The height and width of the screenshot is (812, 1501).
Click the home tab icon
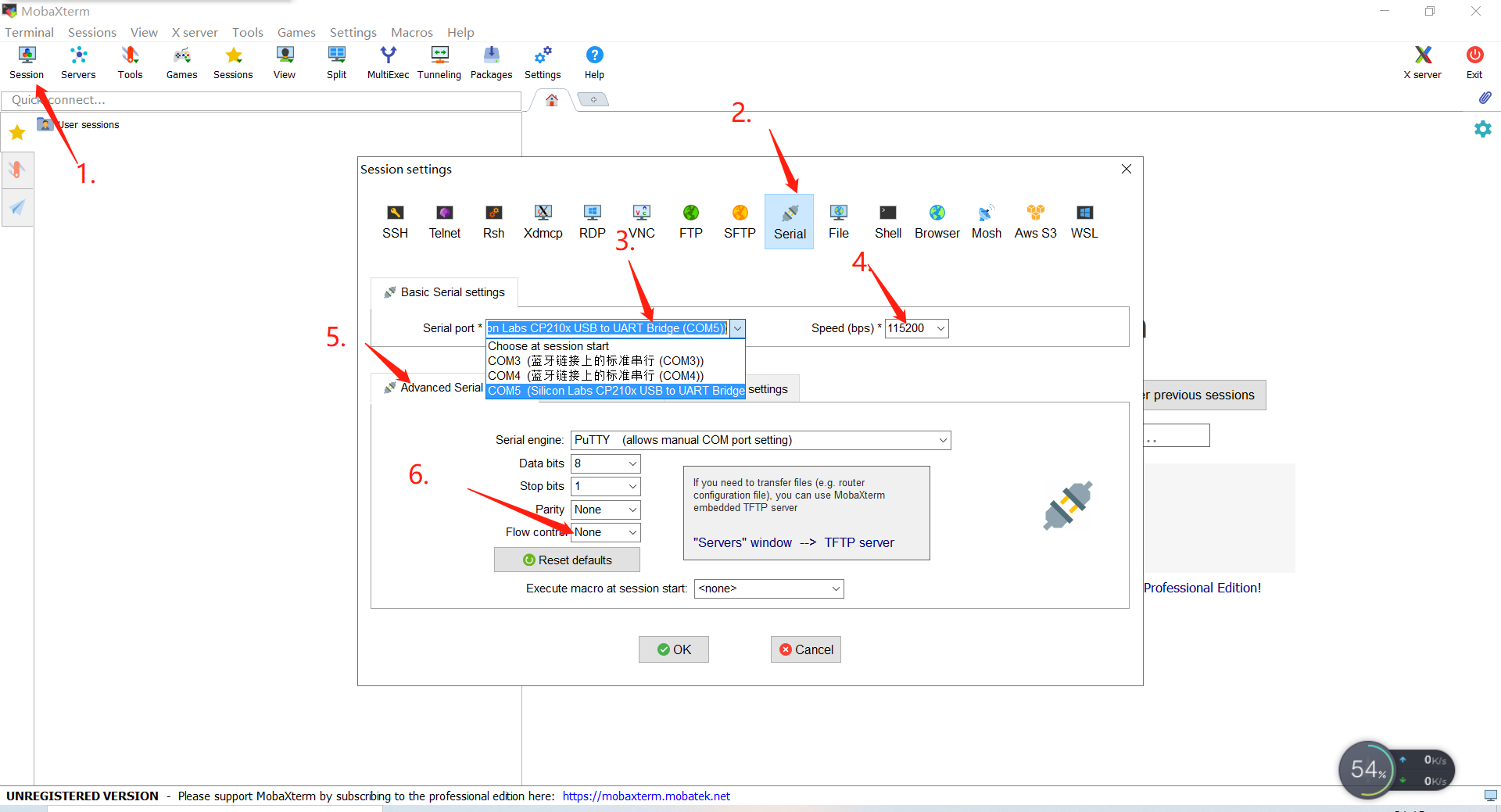tap(552, 100)
